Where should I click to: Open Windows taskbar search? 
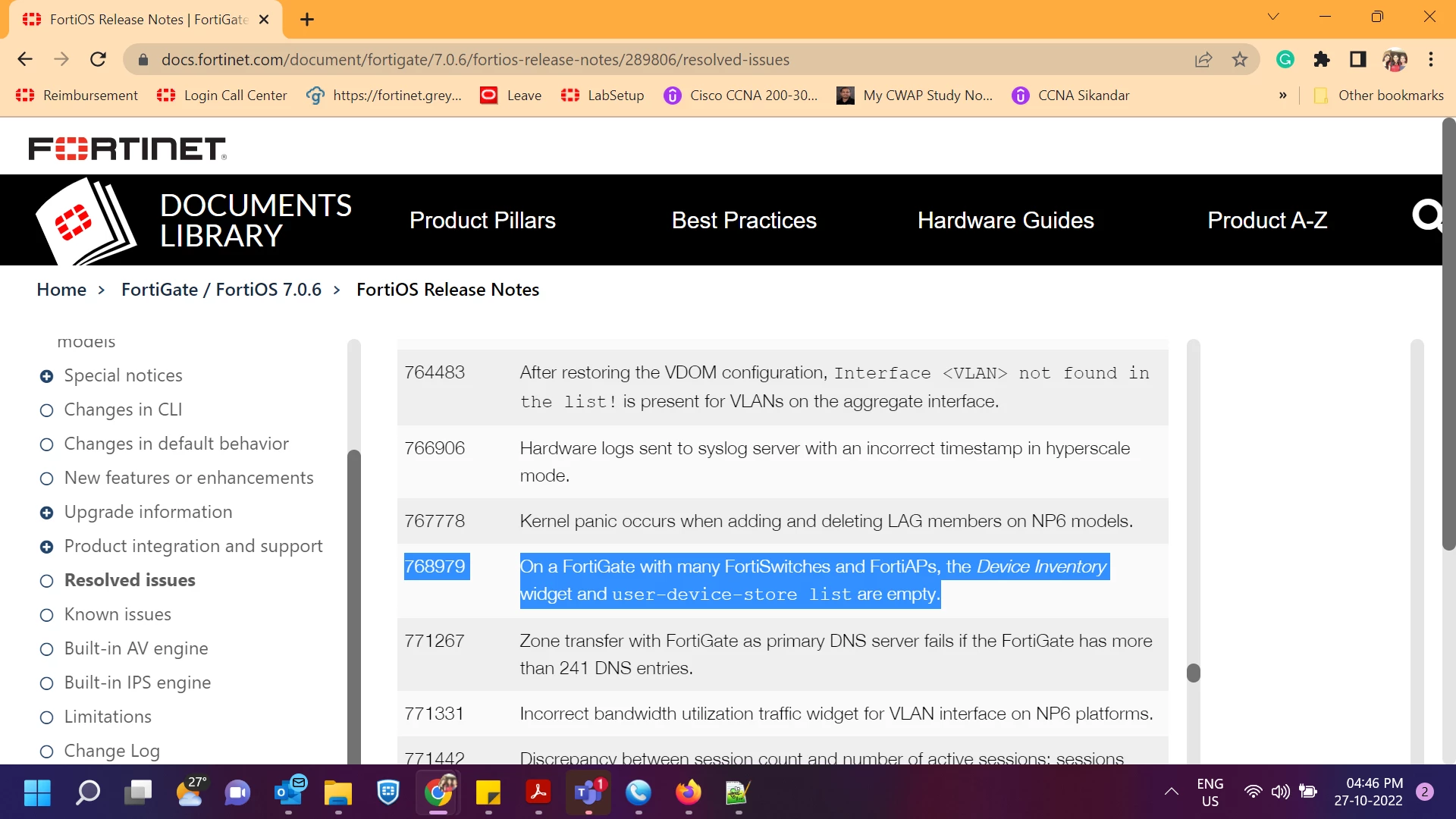[88, 792]
